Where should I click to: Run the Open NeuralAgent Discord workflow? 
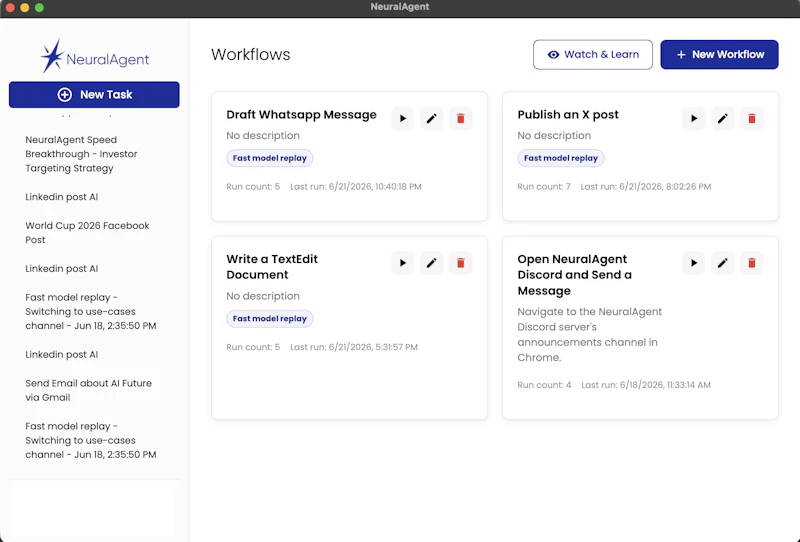click(694, 263)
